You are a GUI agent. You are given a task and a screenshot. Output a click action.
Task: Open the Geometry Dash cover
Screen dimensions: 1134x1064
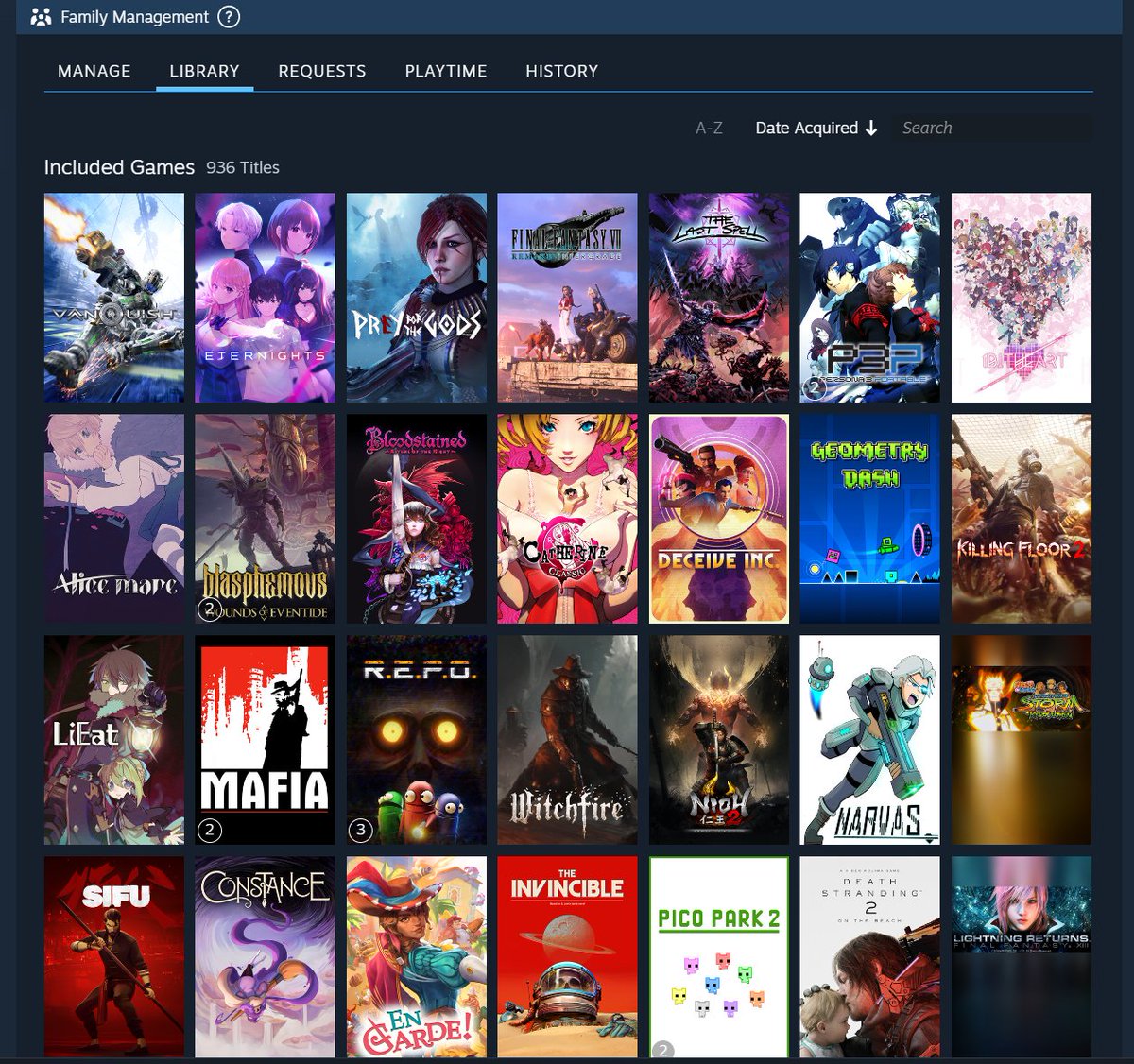870,519
